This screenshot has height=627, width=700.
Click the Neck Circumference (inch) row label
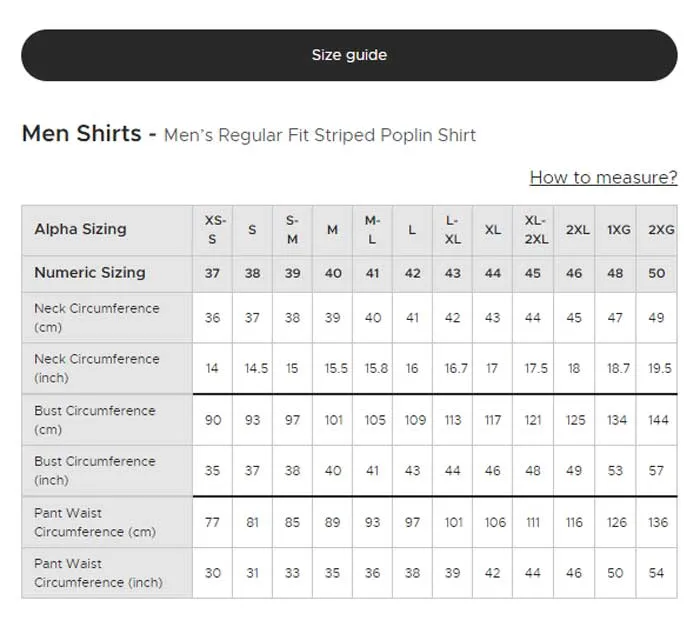click(97, 368)
